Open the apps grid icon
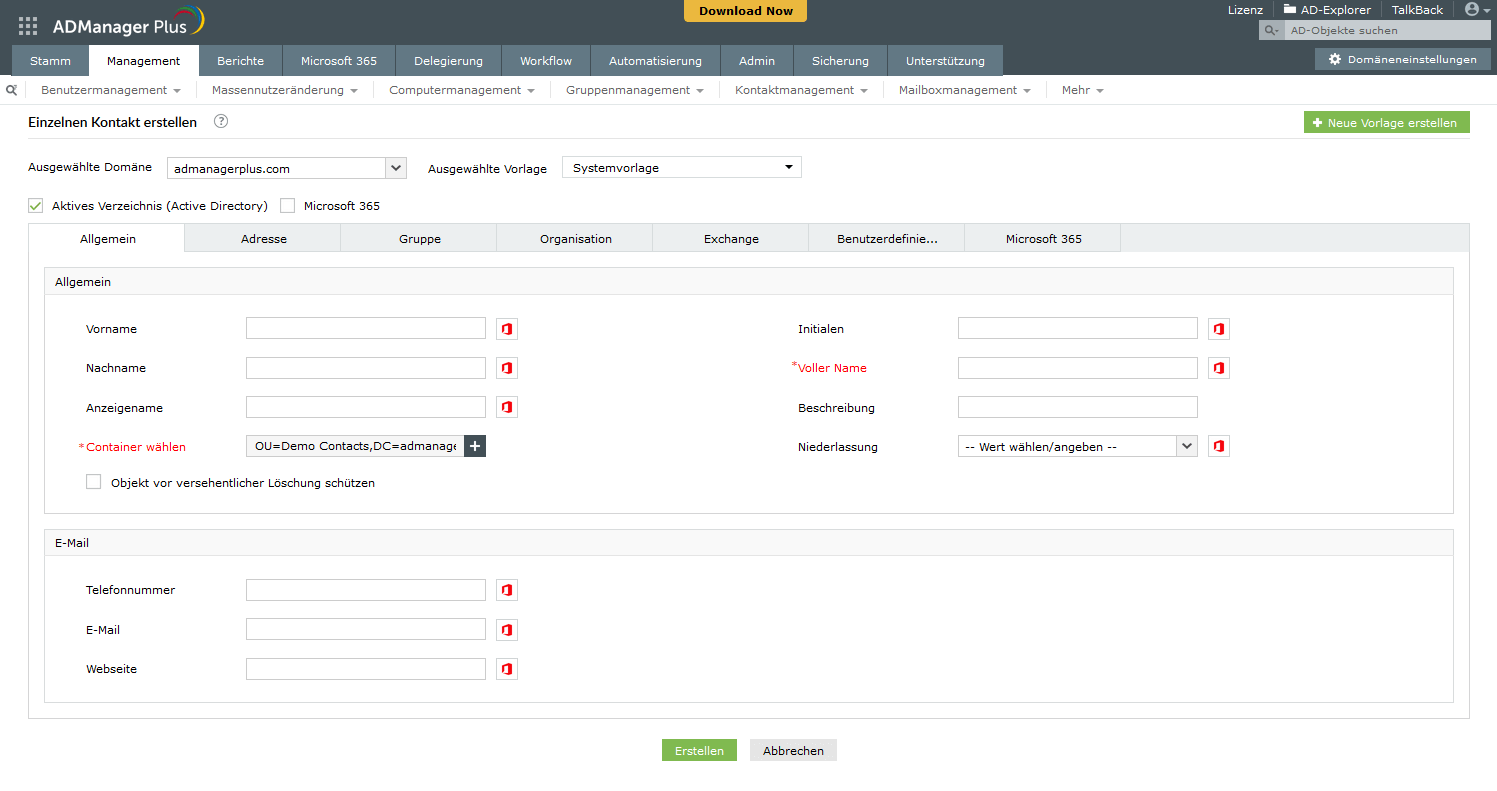The image size is (1497, 791). click(28, 26)
